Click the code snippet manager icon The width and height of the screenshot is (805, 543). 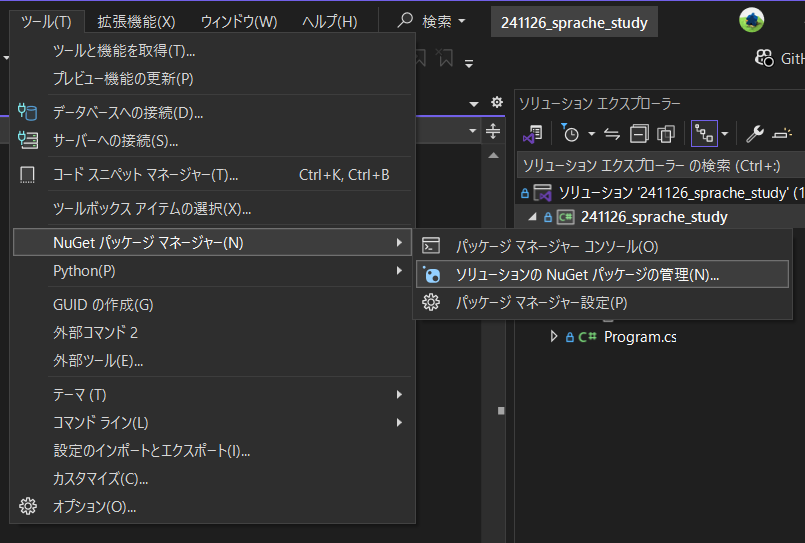tap(27, 174)
